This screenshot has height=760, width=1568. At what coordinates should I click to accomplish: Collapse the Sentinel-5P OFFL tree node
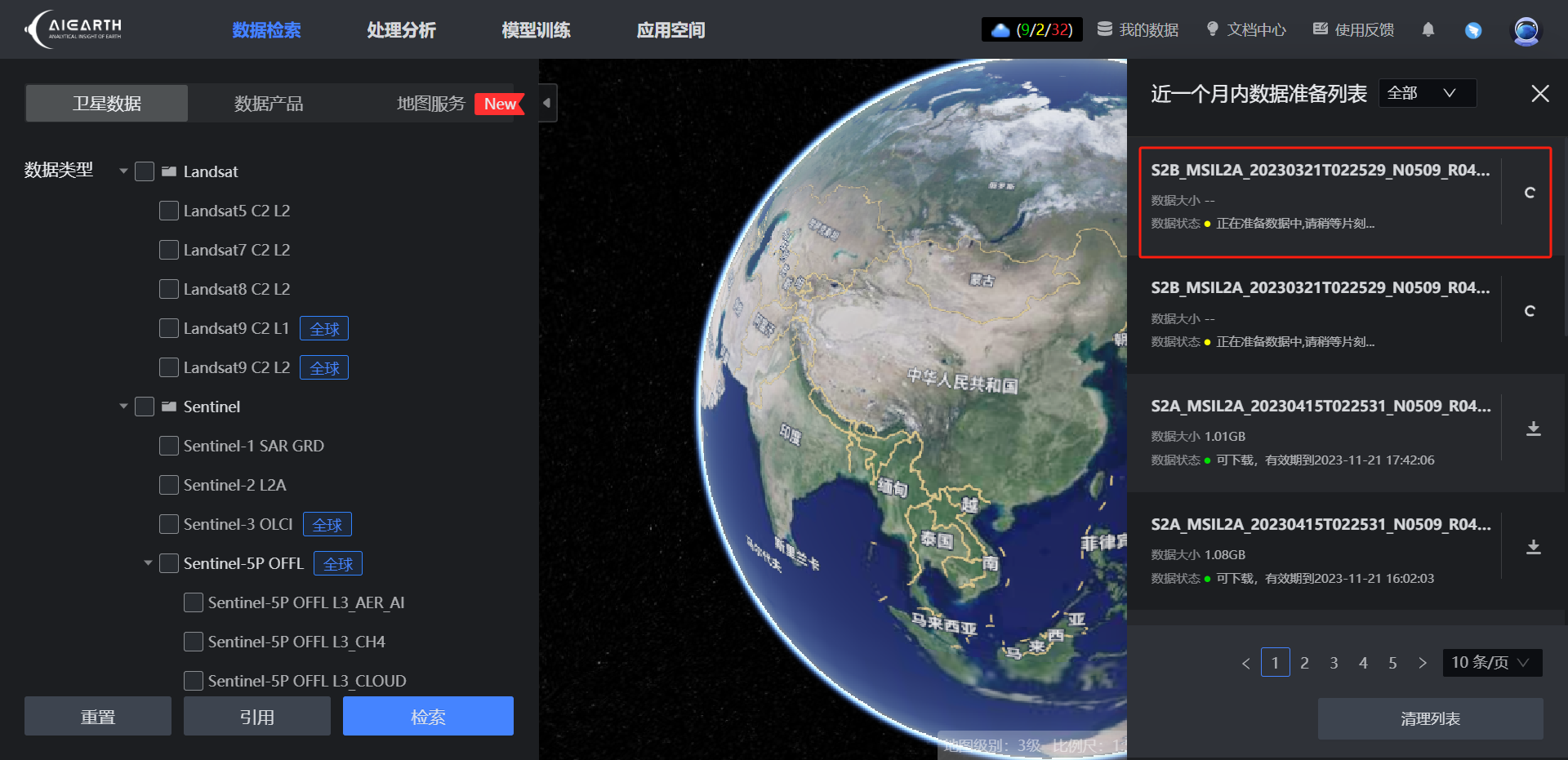148,563
